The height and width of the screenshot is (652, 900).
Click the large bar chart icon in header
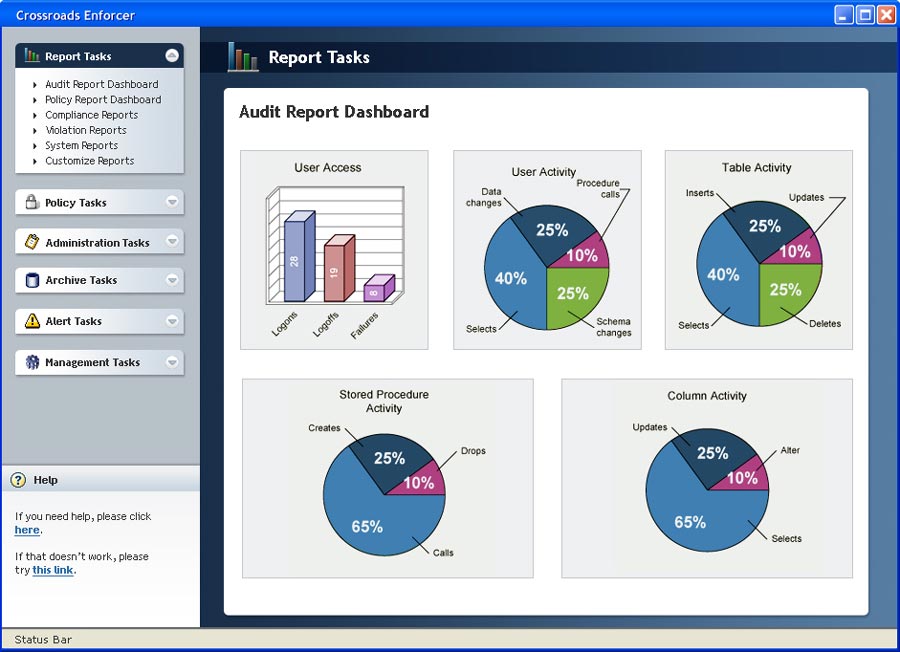tap(242, 57)
